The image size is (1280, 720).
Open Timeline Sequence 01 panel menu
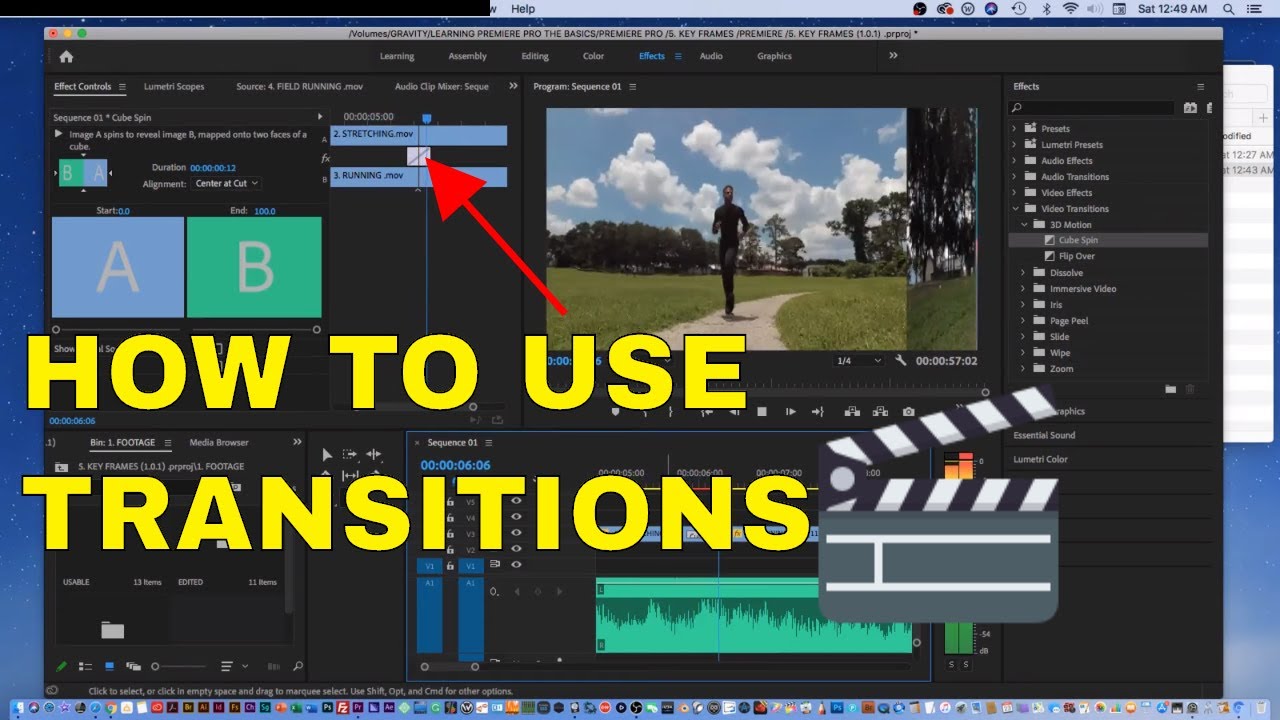488,443
